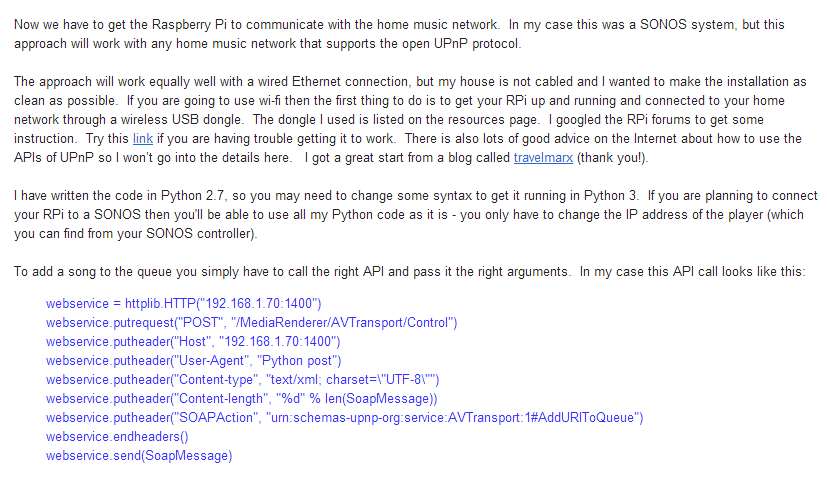Click the putrequest POST code line
Viewport: 827px width, 479px height.
pyautogui.click(x=252, y=323)
